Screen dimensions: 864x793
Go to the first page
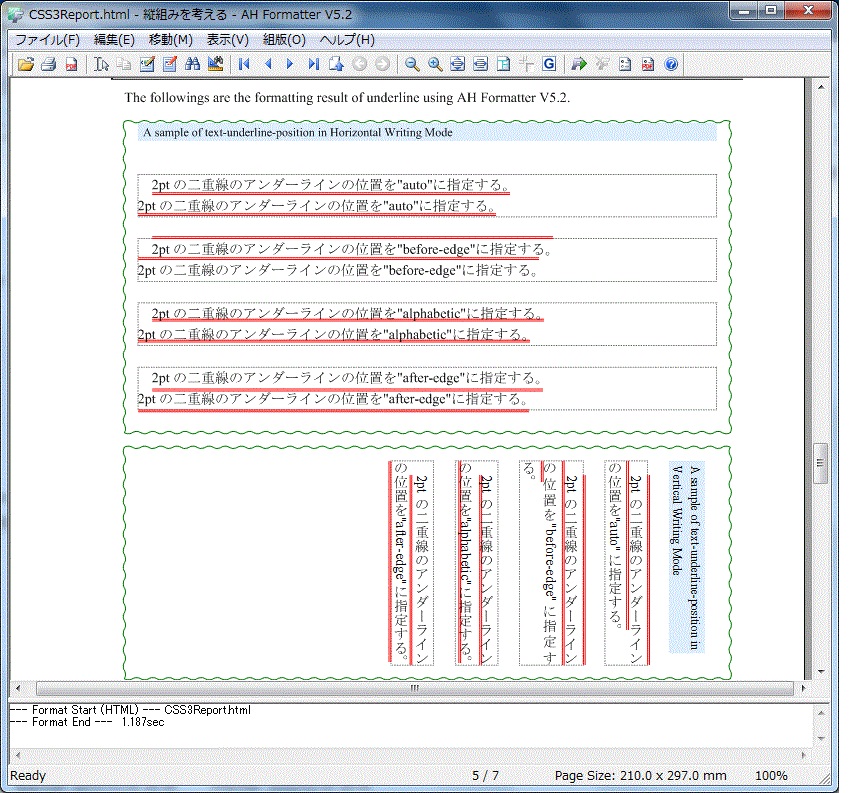(243, 65)
